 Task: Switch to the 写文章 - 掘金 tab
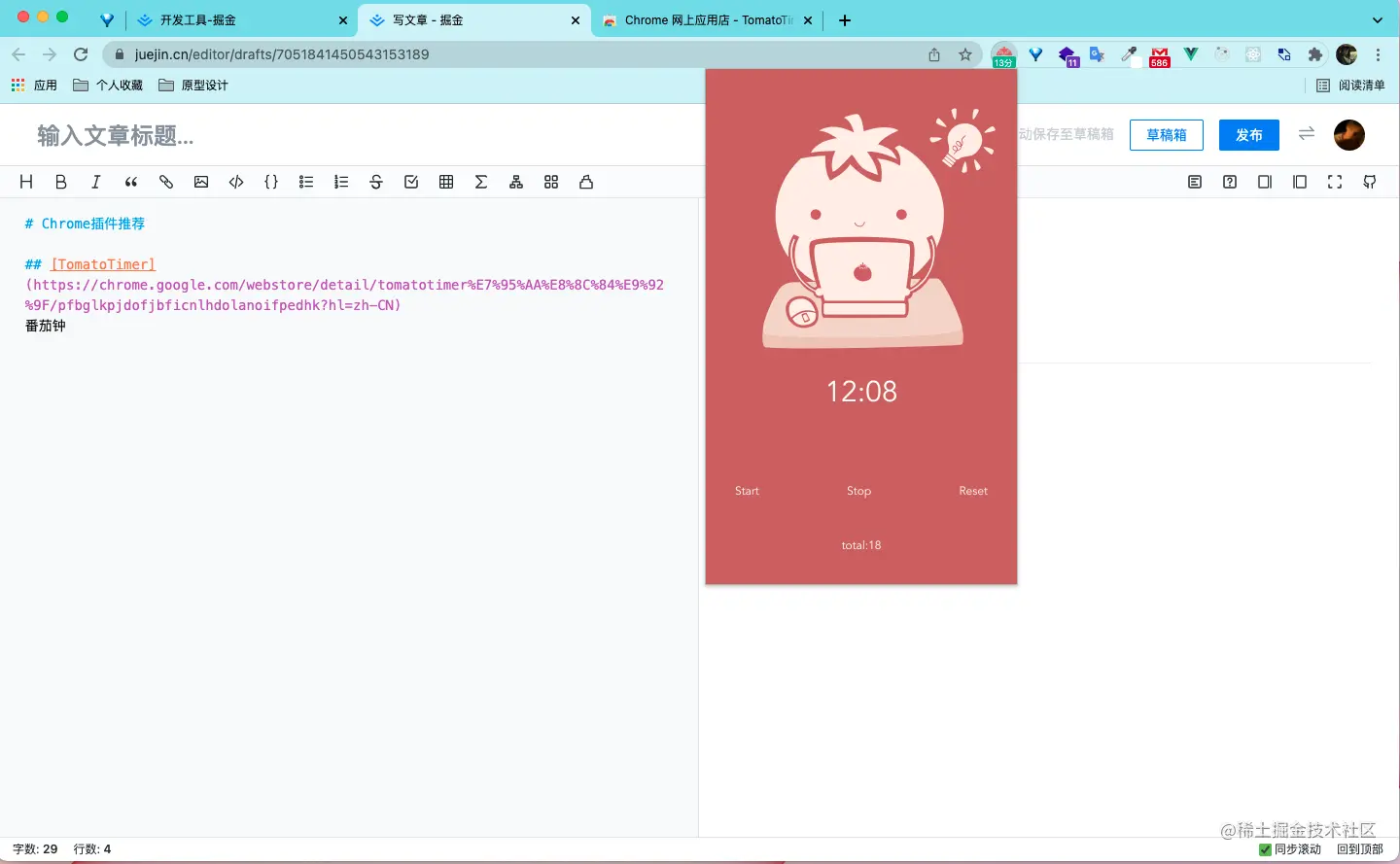474,19
